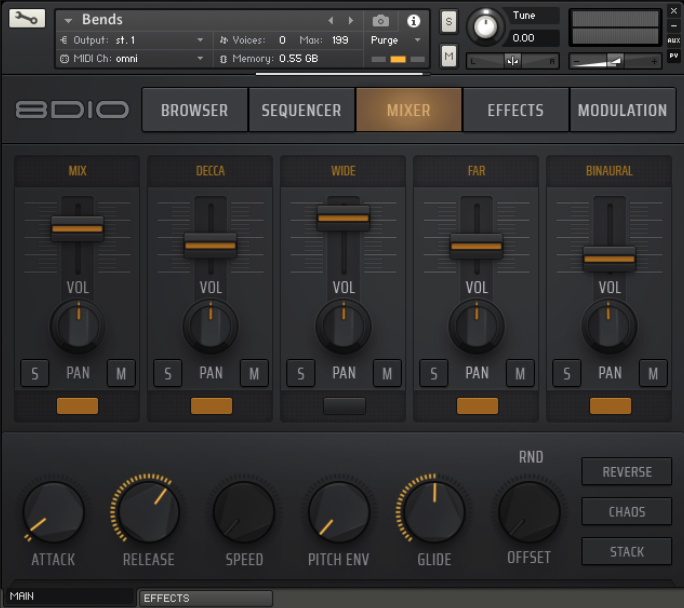Click the output routing icon beside Output
The image size is (684, 608).
coord(64,40)
